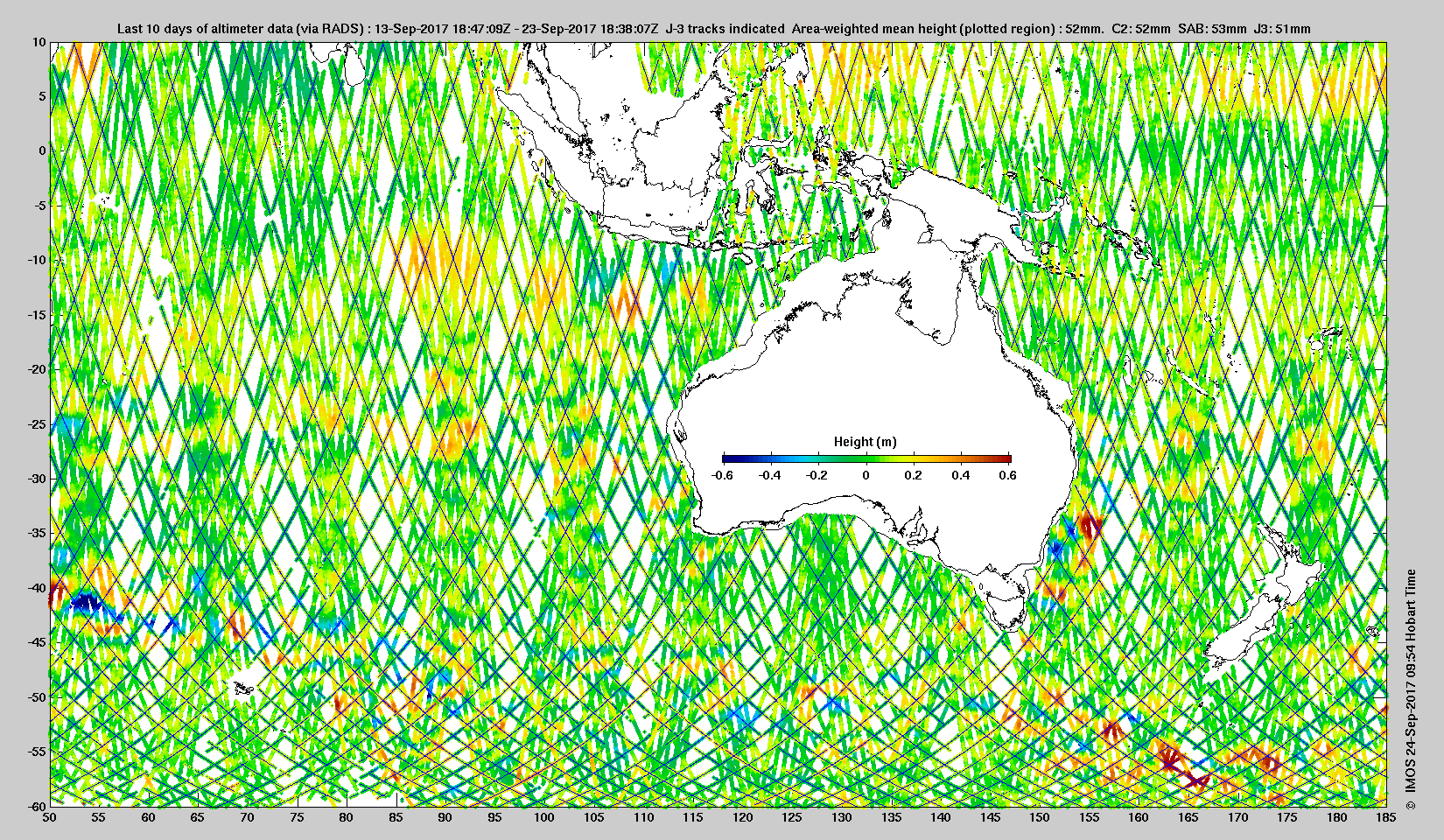
Task: Click the -0.6 colorbar label
Action: point(722,475)
